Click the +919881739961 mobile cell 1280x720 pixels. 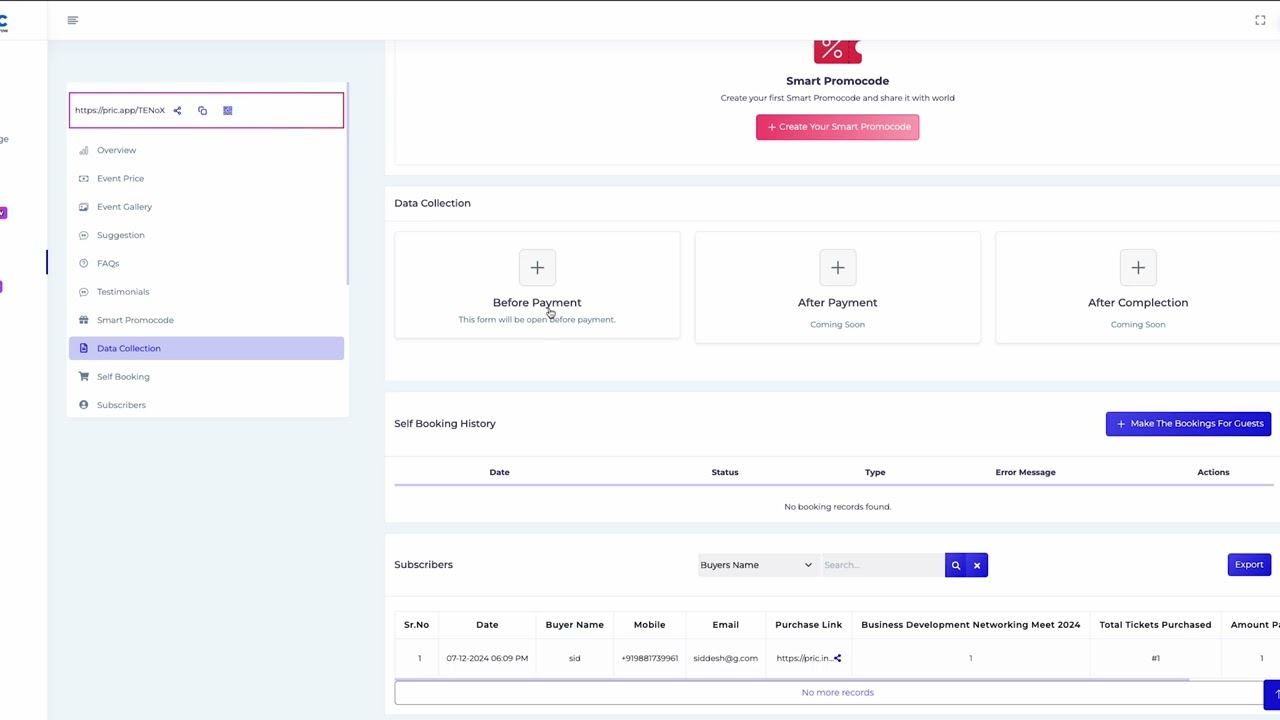tap(649, 658)
